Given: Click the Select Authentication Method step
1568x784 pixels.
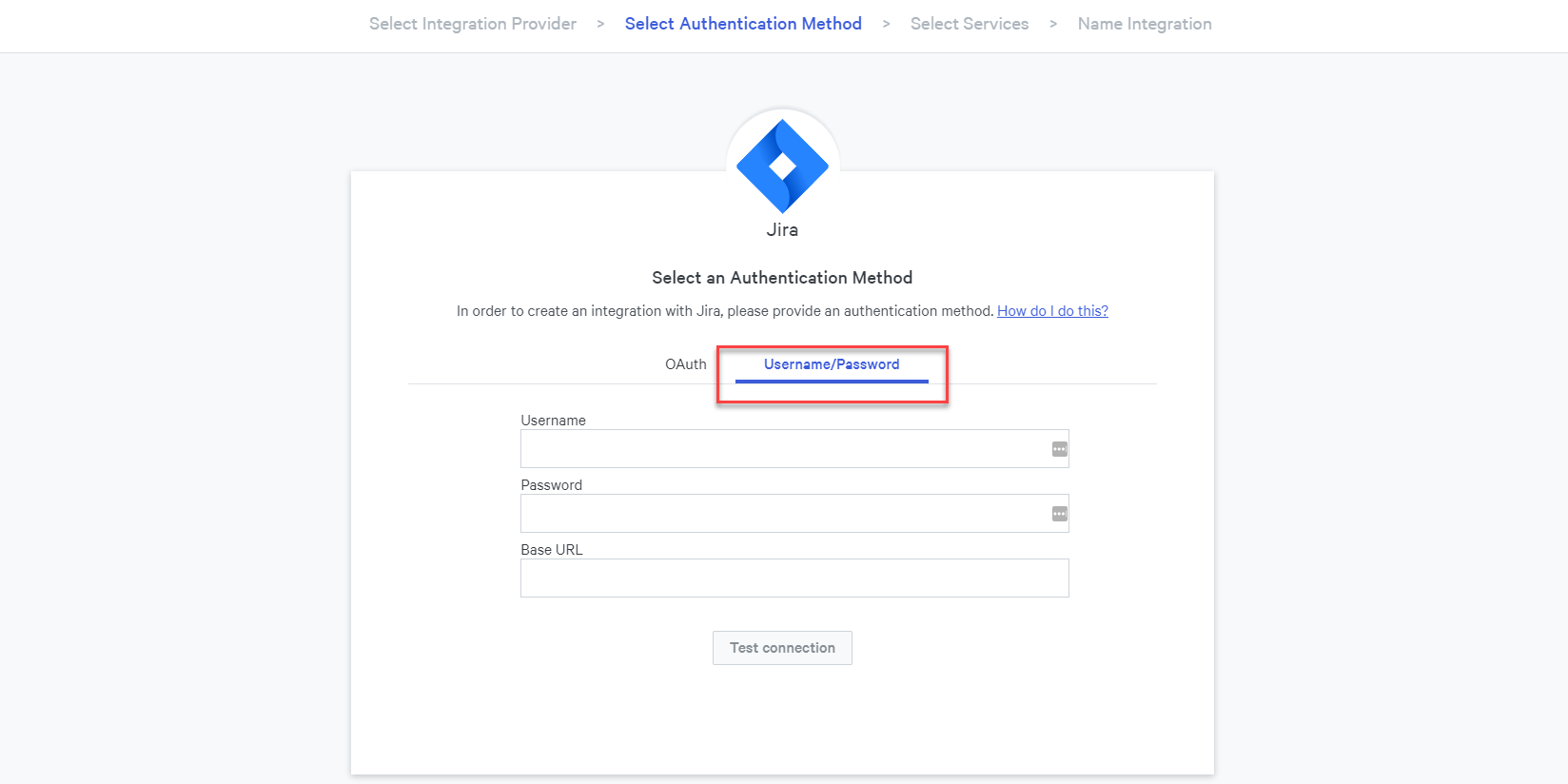Looking at the screenshot, I should [743, 24].
